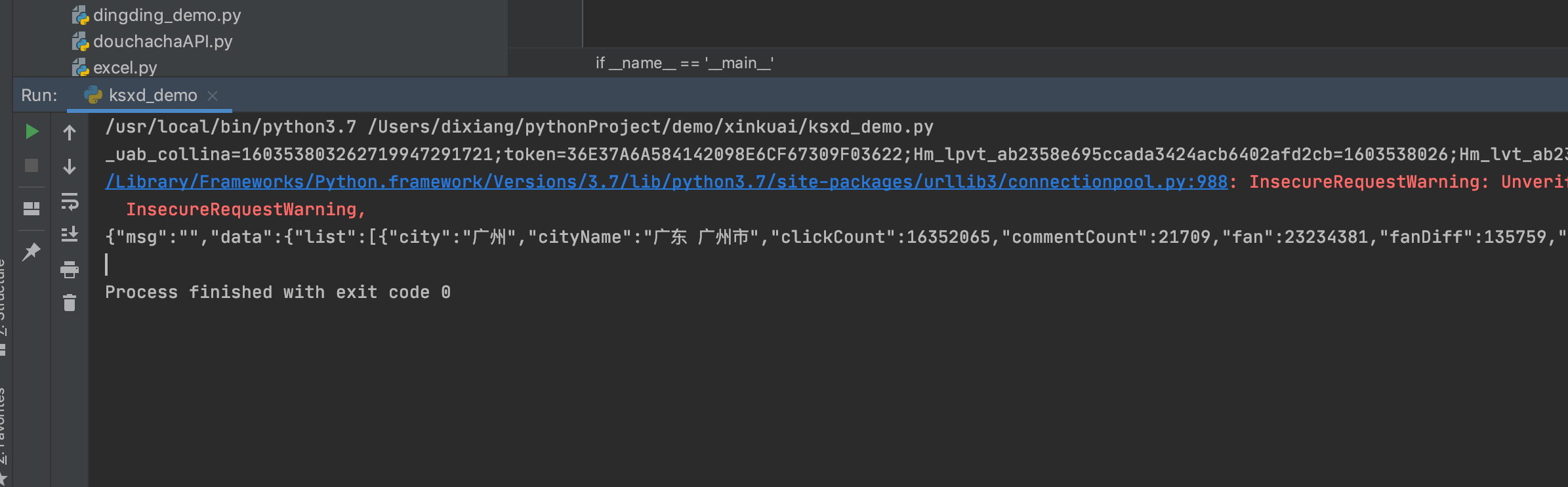Rerun ksxd_demo with green play icon

[31, 131]
